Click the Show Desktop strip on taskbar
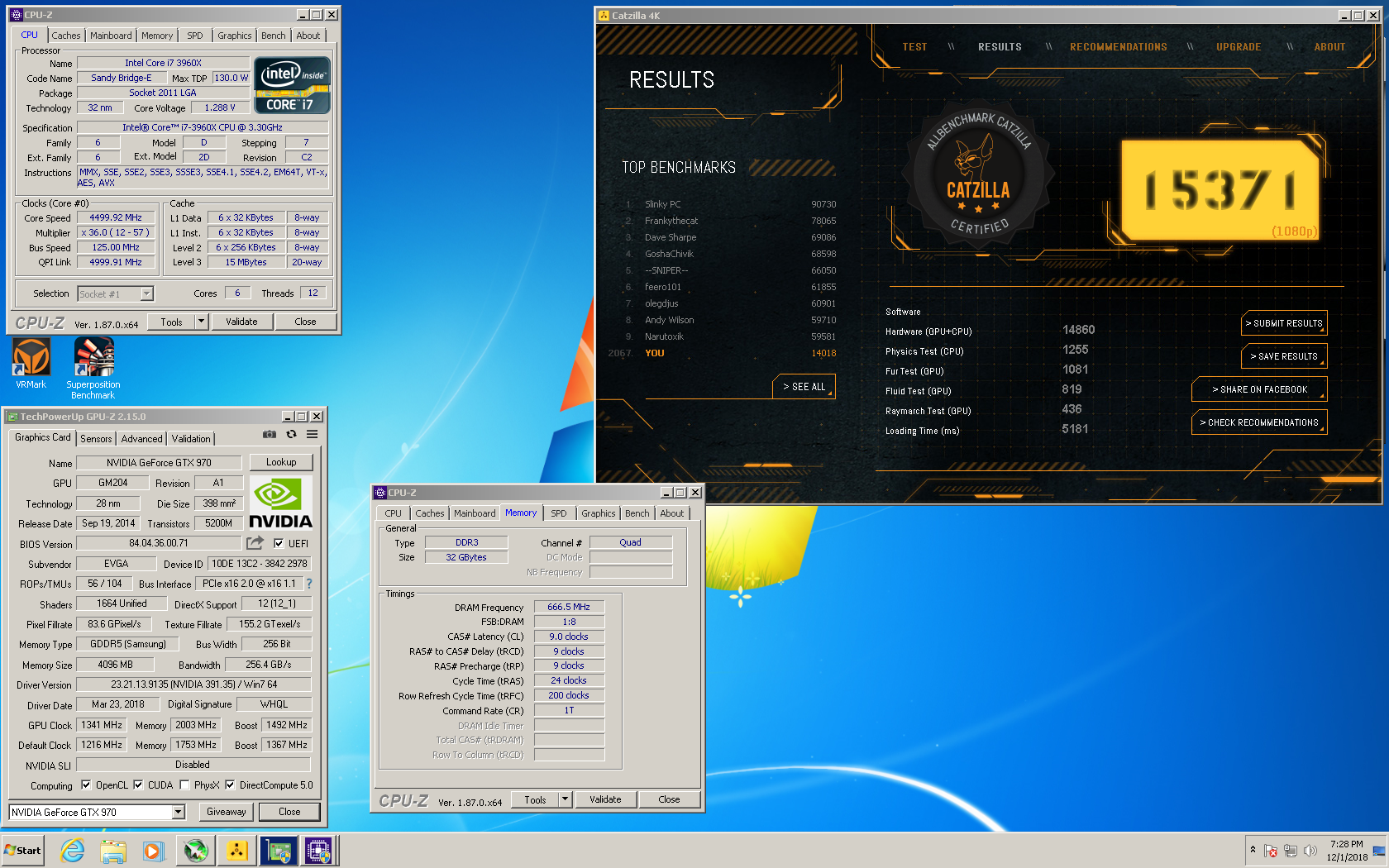 pyautogui.click(x=1379, y=851)
